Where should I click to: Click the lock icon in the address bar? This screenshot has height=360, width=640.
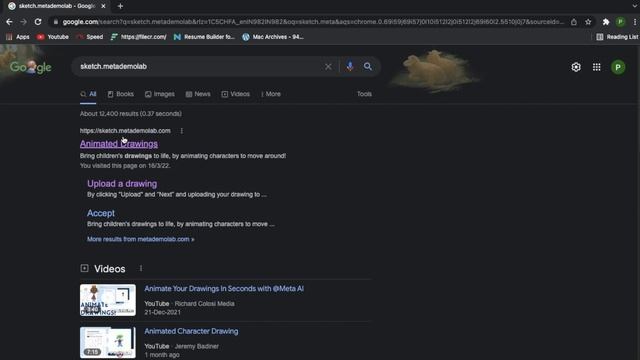[x=56, y=22]
